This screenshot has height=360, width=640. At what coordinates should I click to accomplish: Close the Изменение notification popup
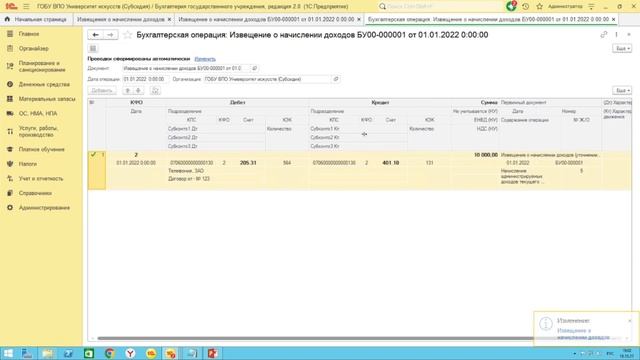pyautogui.click(x=630, y=321)
